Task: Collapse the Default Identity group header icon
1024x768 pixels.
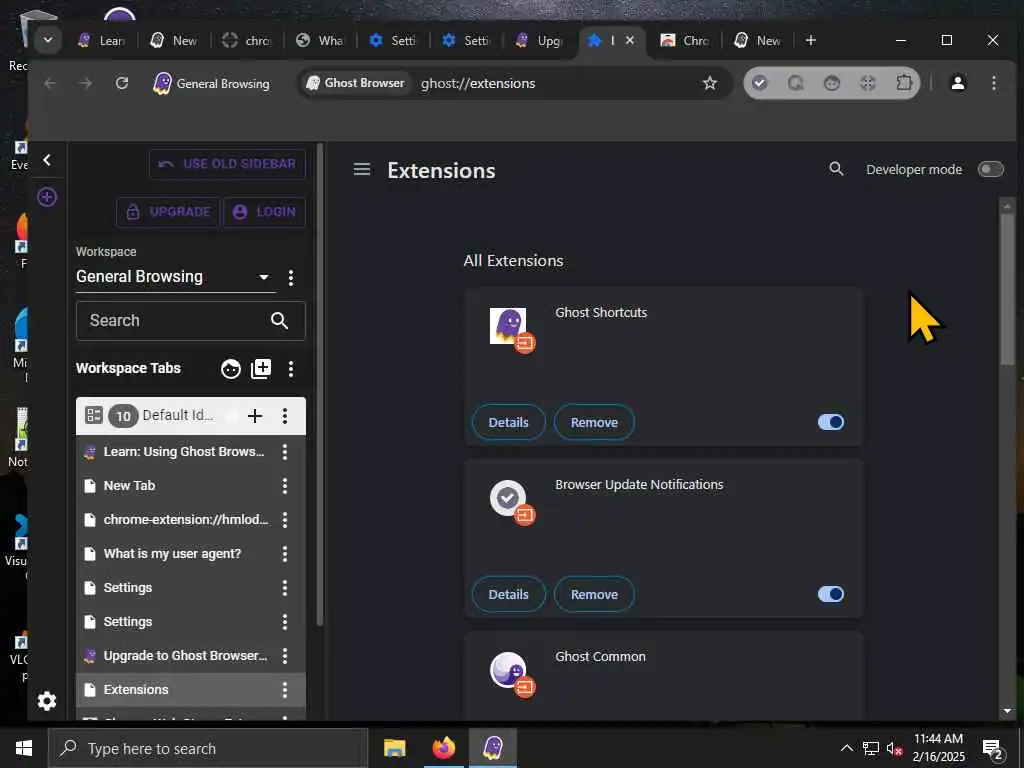Action: (x=93, y=415)
